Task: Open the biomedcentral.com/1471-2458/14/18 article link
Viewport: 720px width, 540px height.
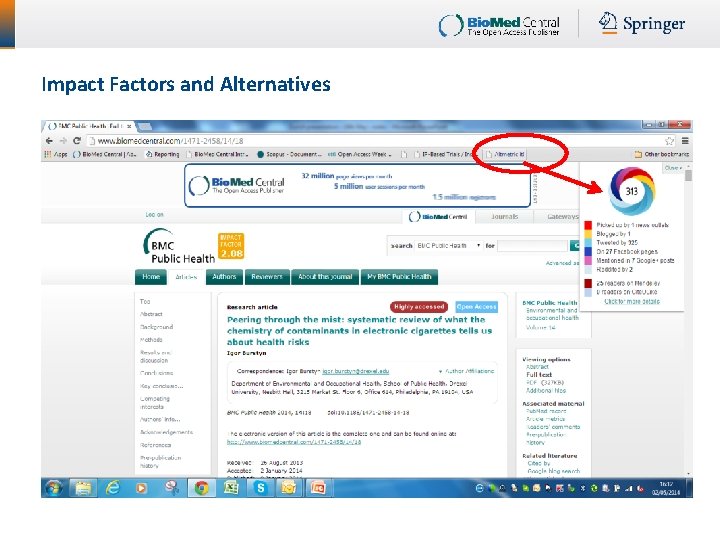Action: (294, 442)
